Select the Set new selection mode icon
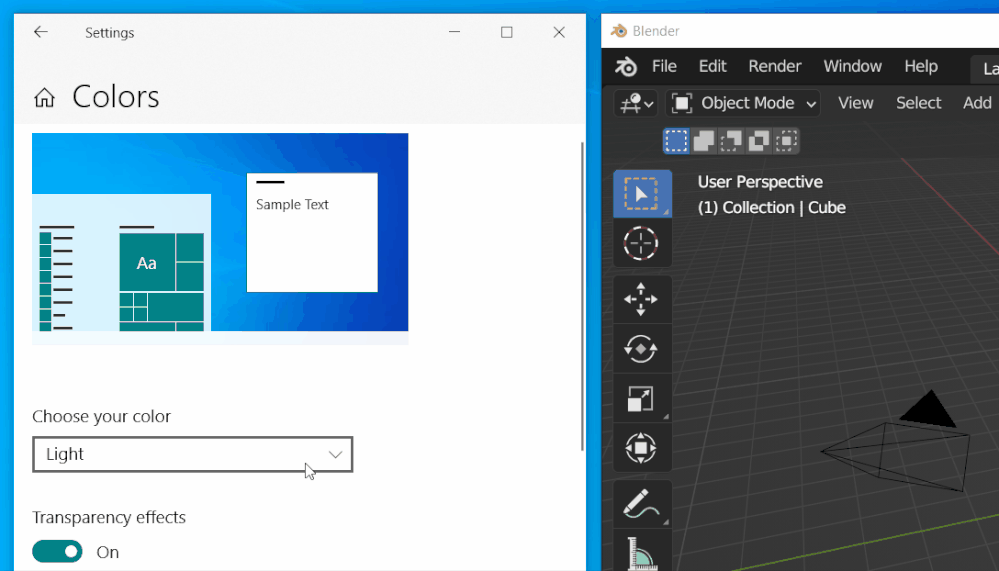999x571 pixels. (676, 141)
